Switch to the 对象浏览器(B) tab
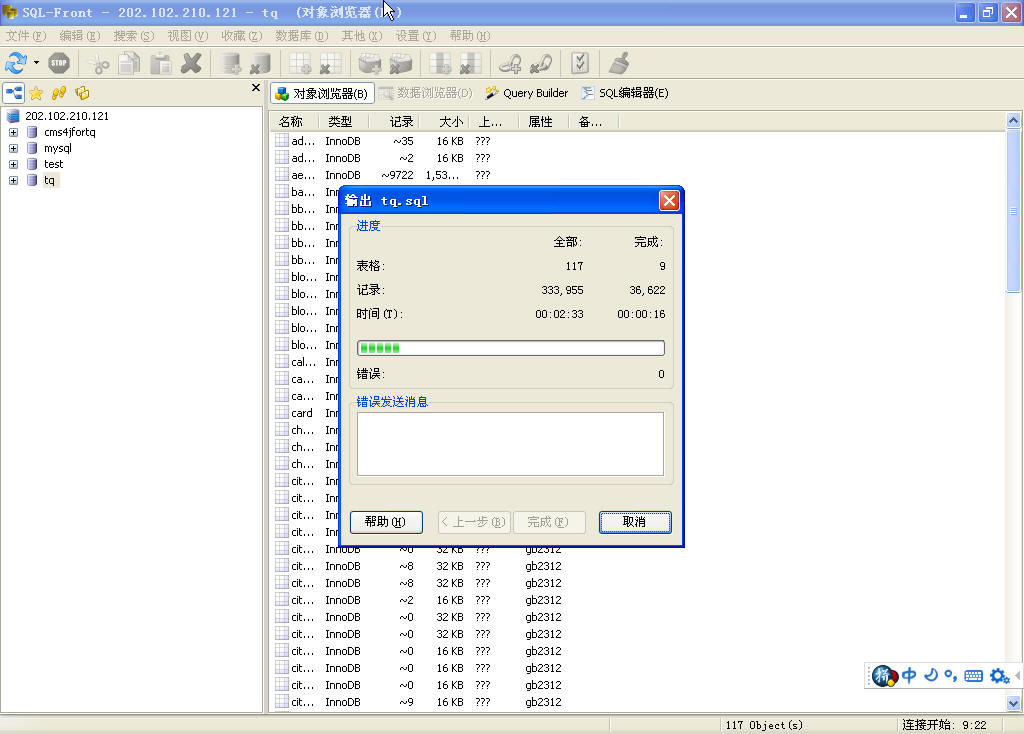The height and width of the screenshot is (734, 1024). pos(322,93)
